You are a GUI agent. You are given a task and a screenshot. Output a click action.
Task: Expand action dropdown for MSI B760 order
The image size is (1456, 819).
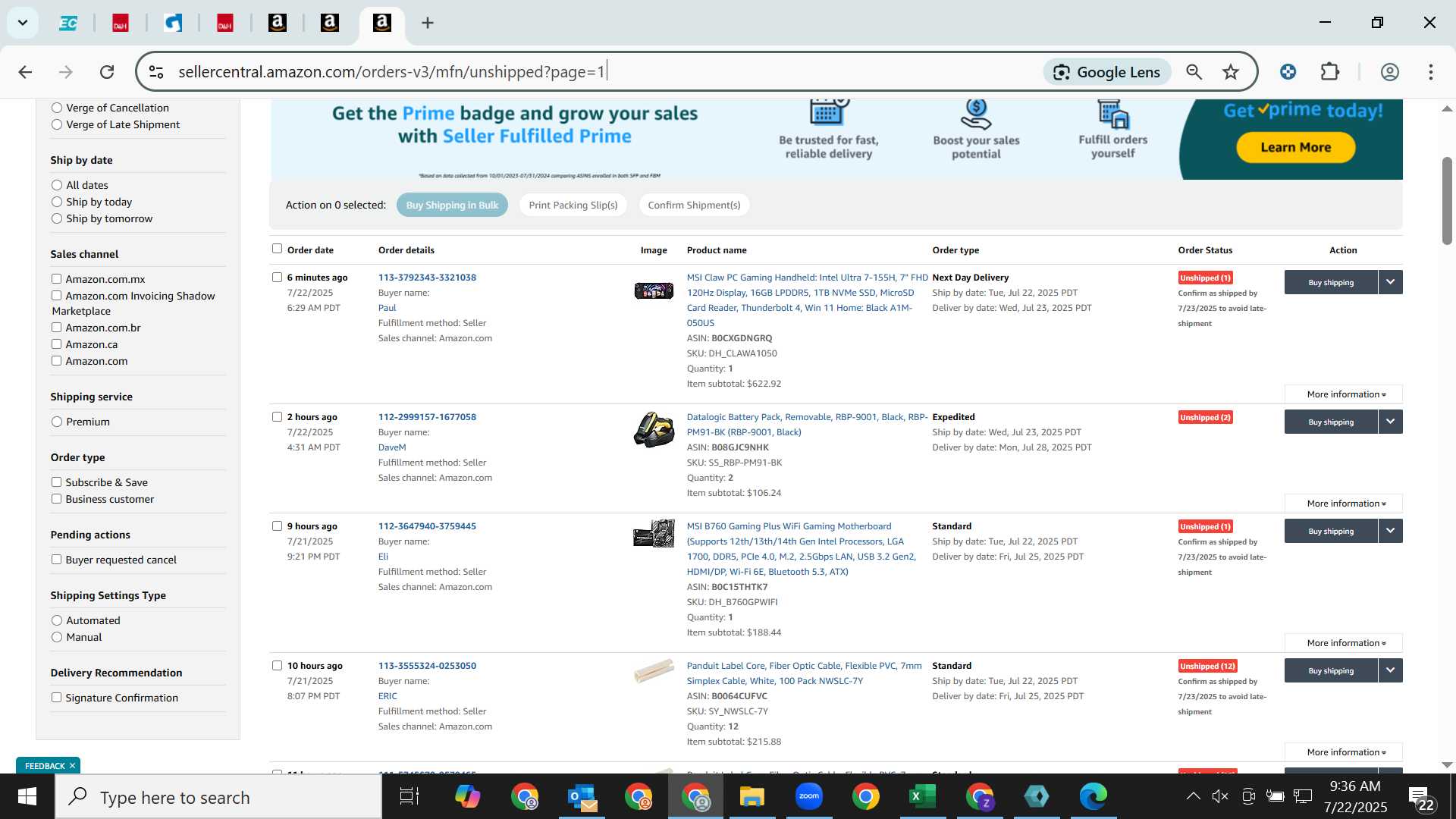(1390, 531)
